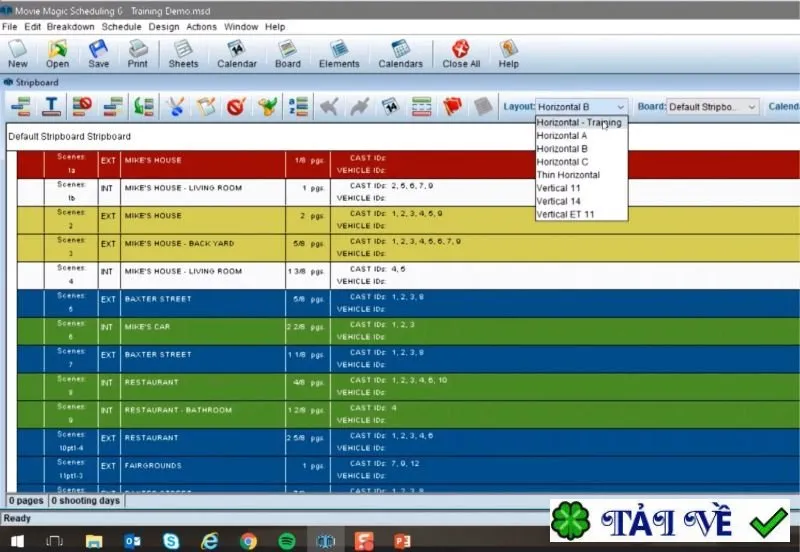
Task: Click the A-Z sort strips icon
Action: click(298, 107)
